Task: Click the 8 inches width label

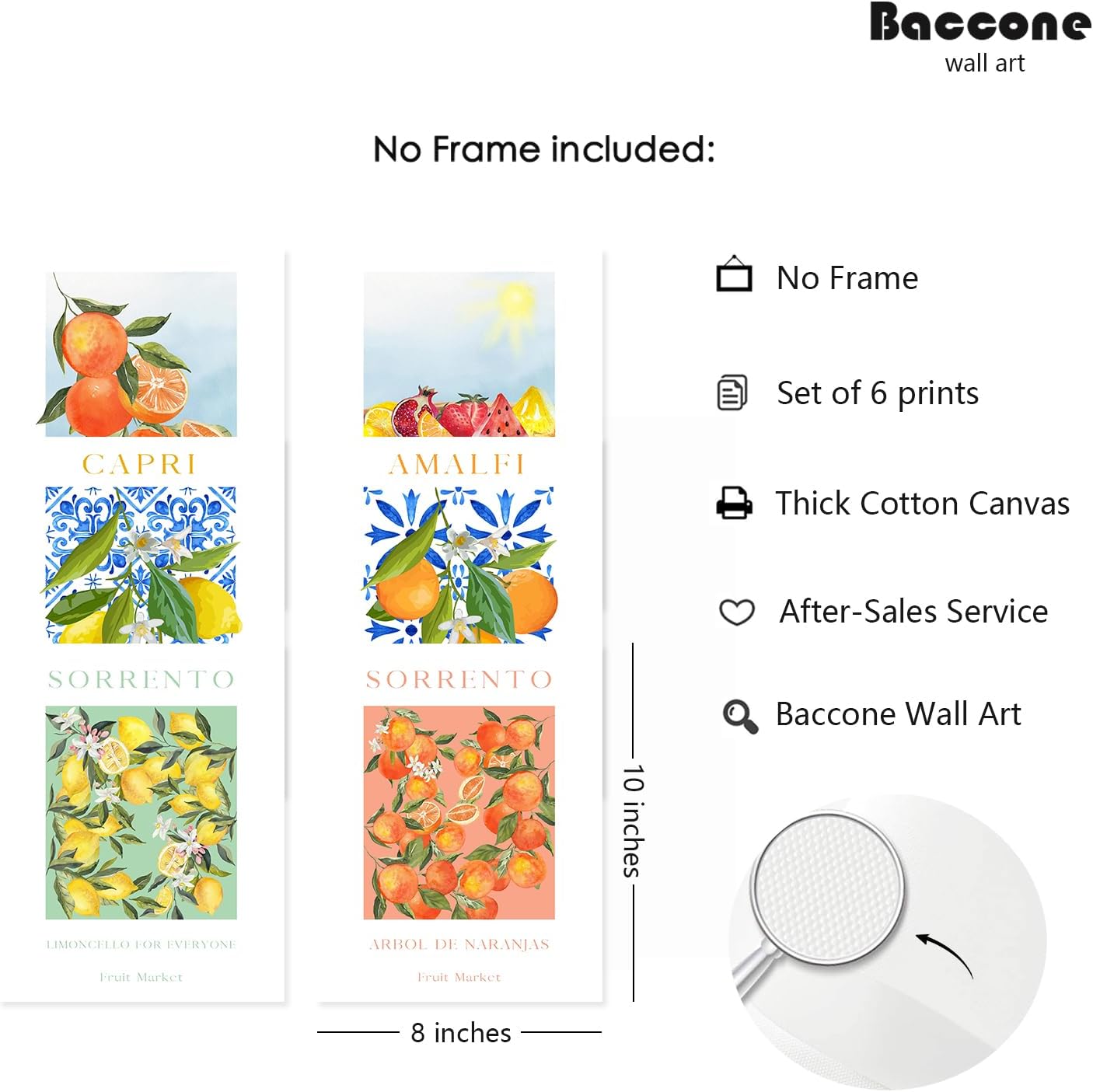Action: click(460, 1033)
